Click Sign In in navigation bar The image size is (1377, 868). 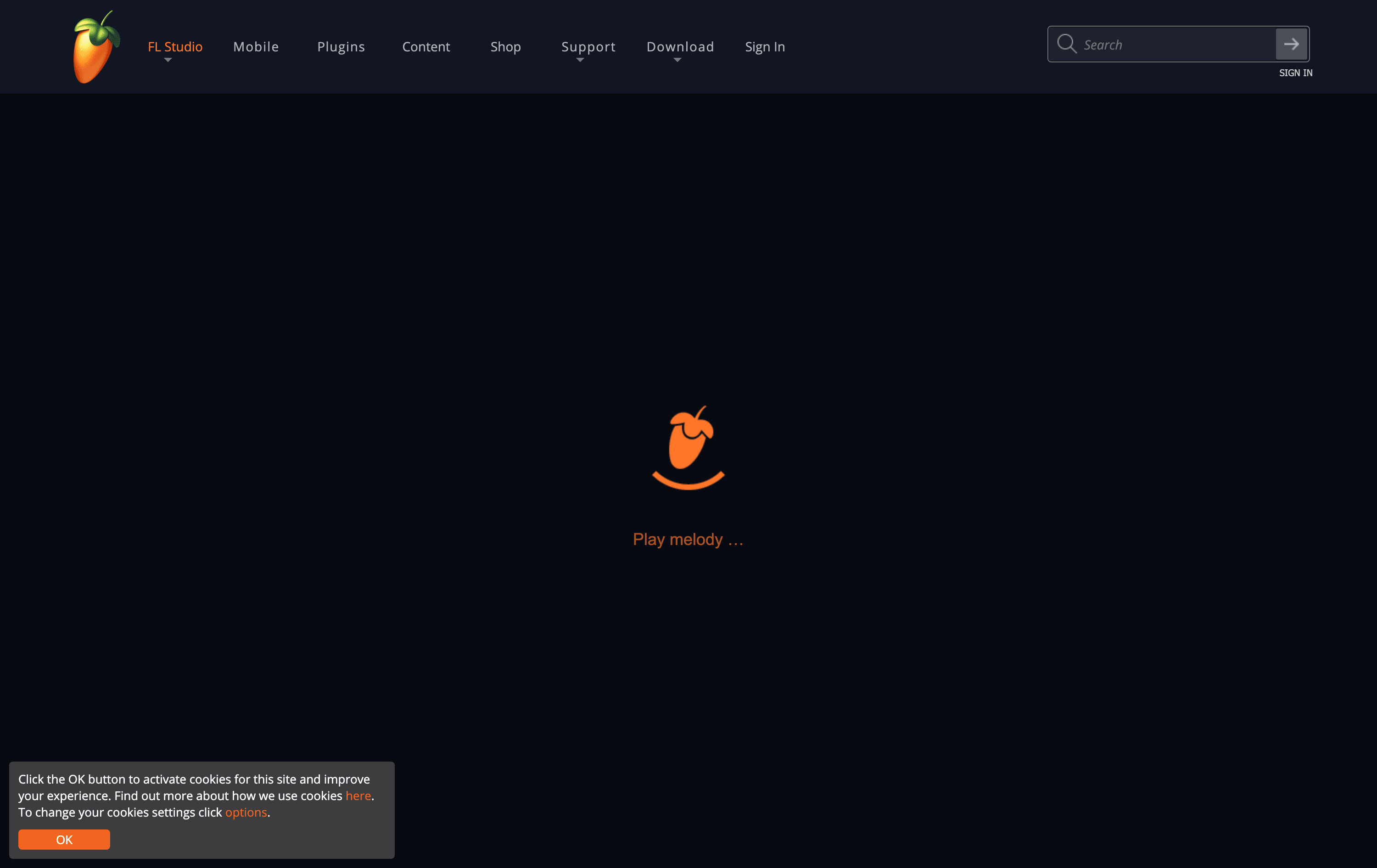pos(765,47)
